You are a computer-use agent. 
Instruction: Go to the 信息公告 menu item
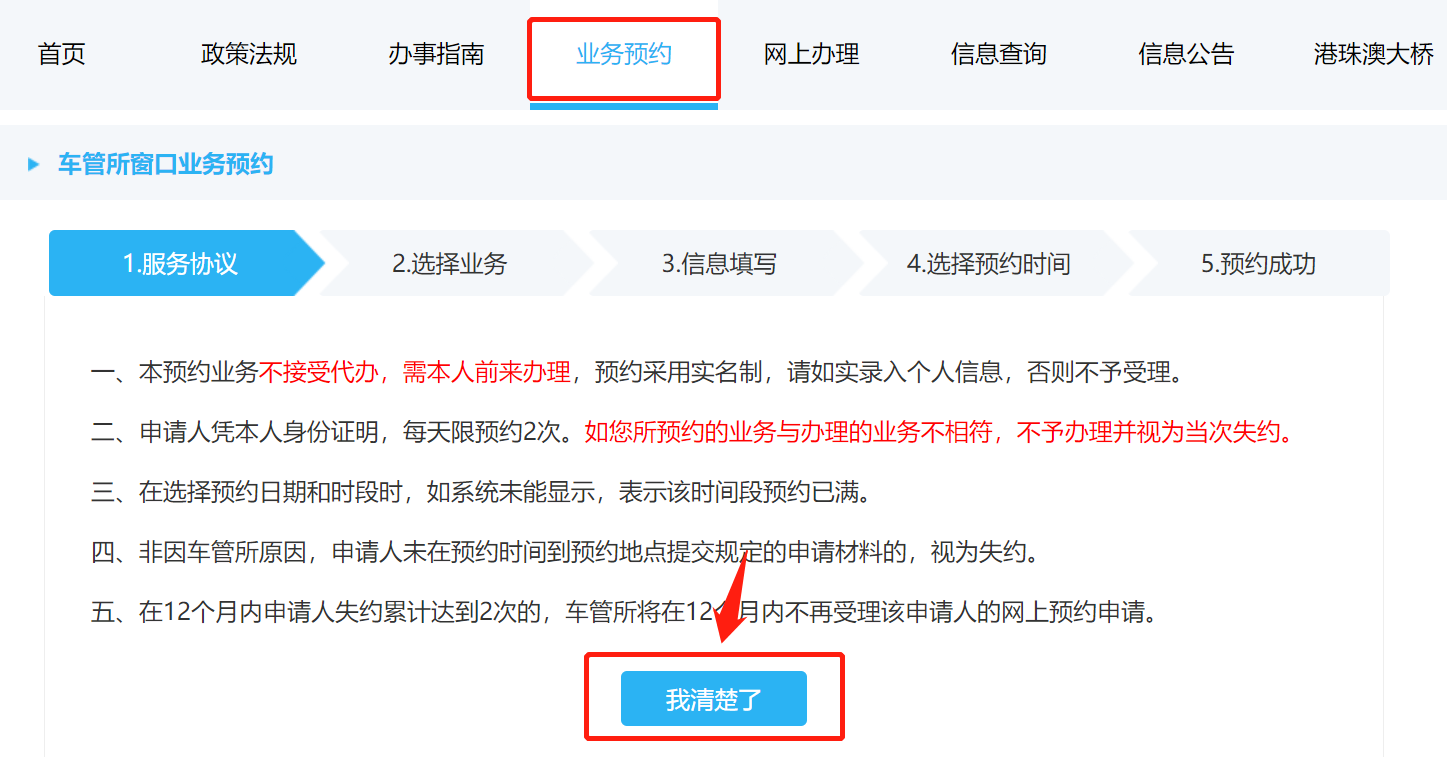tap(1186, 54)
